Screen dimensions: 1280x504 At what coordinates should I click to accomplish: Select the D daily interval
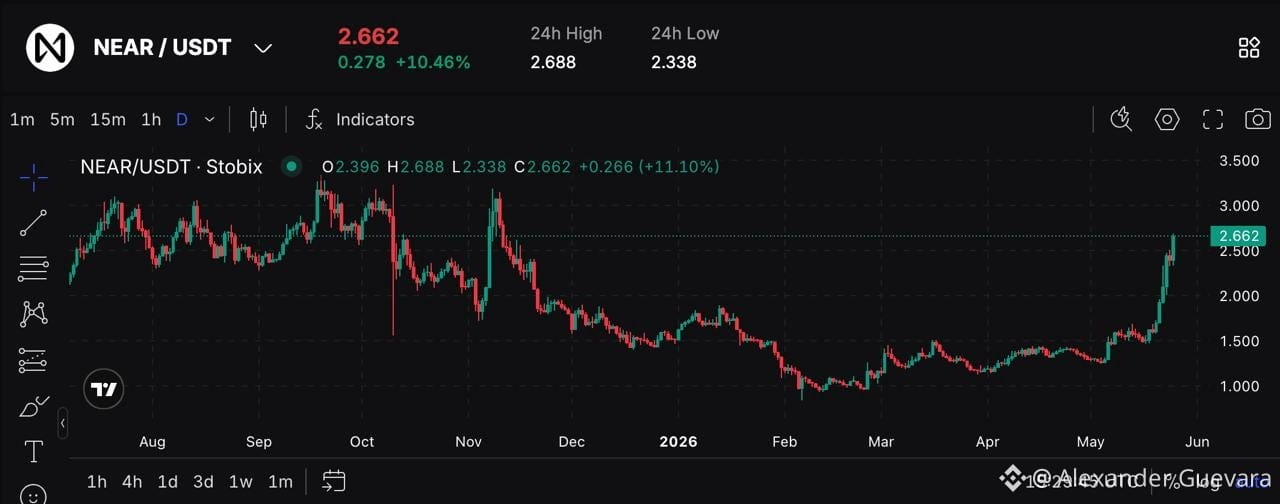(182, 120)
